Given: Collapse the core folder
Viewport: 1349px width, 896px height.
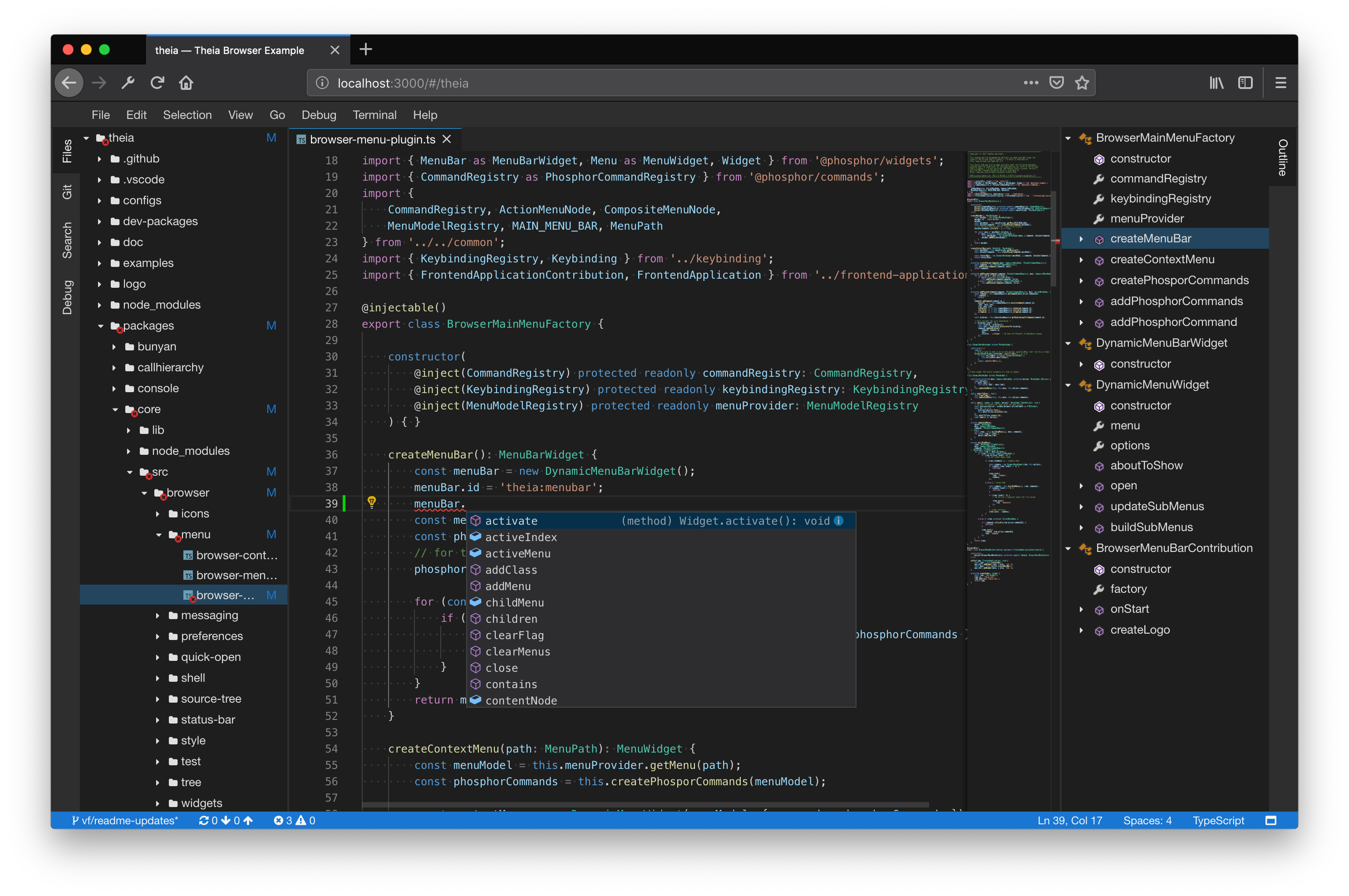Looking at the screenshot, I should click(115, 409).
